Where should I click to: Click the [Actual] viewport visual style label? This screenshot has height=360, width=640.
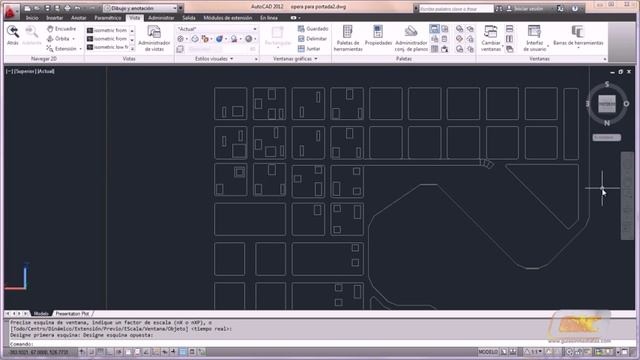coord(46,71)
